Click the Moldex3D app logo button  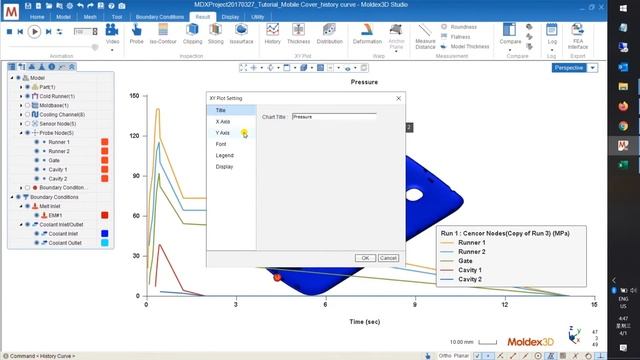click(x=11, y=11)
